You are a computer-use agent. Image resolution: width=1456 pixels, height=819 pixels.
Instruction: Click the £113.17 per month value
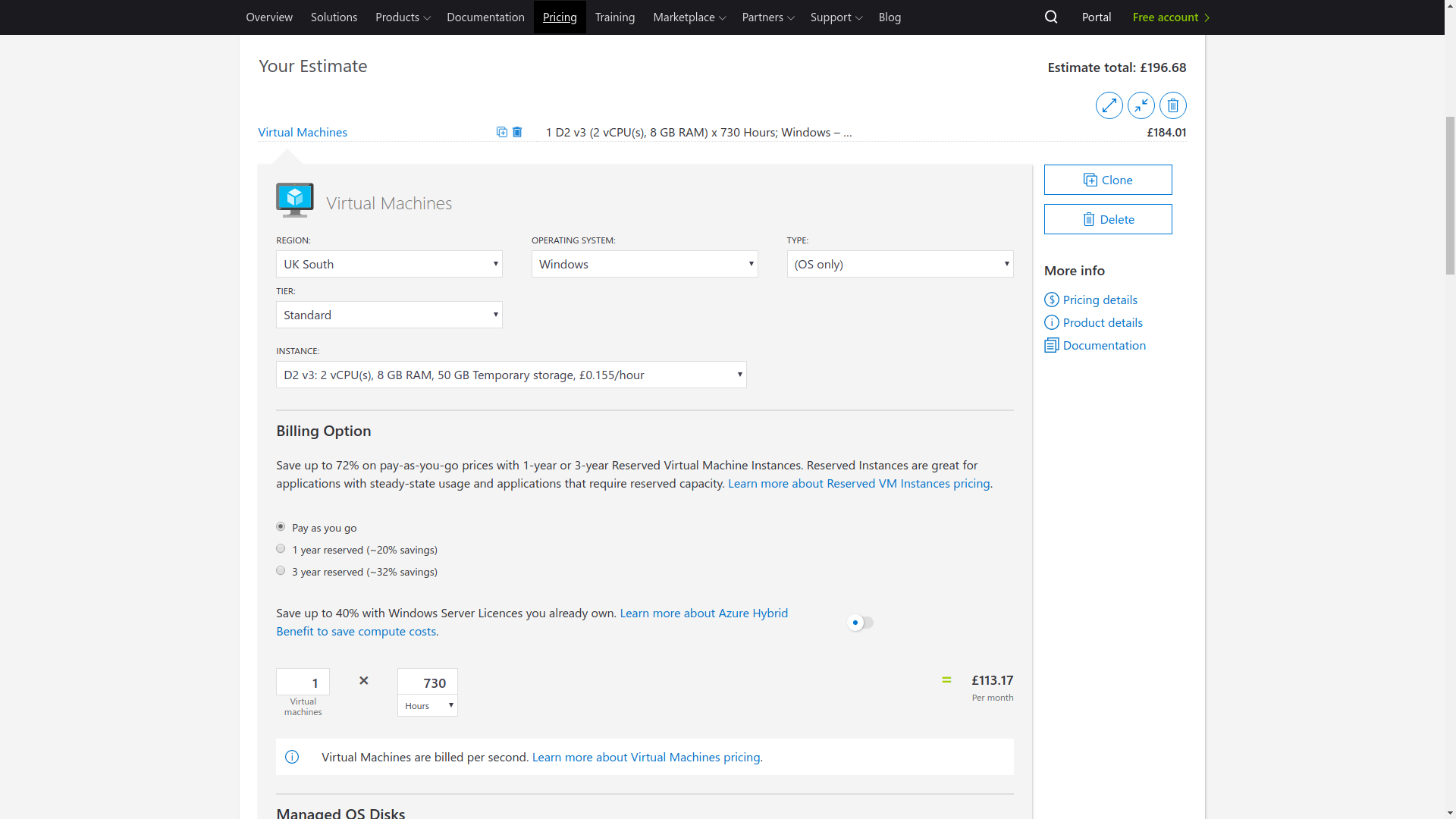click(992, 680)
